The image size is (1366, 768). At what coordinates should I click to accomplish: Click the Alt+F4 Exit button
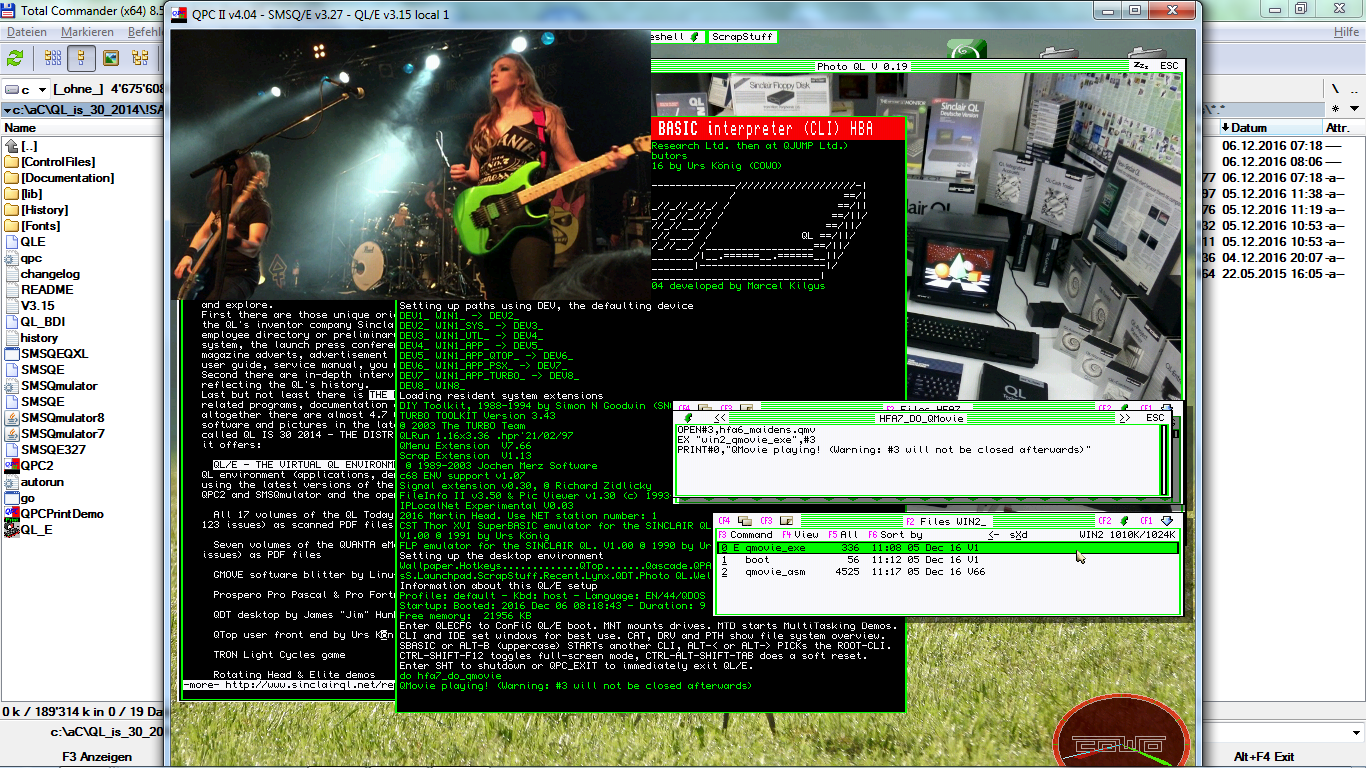click(1263, 757)
